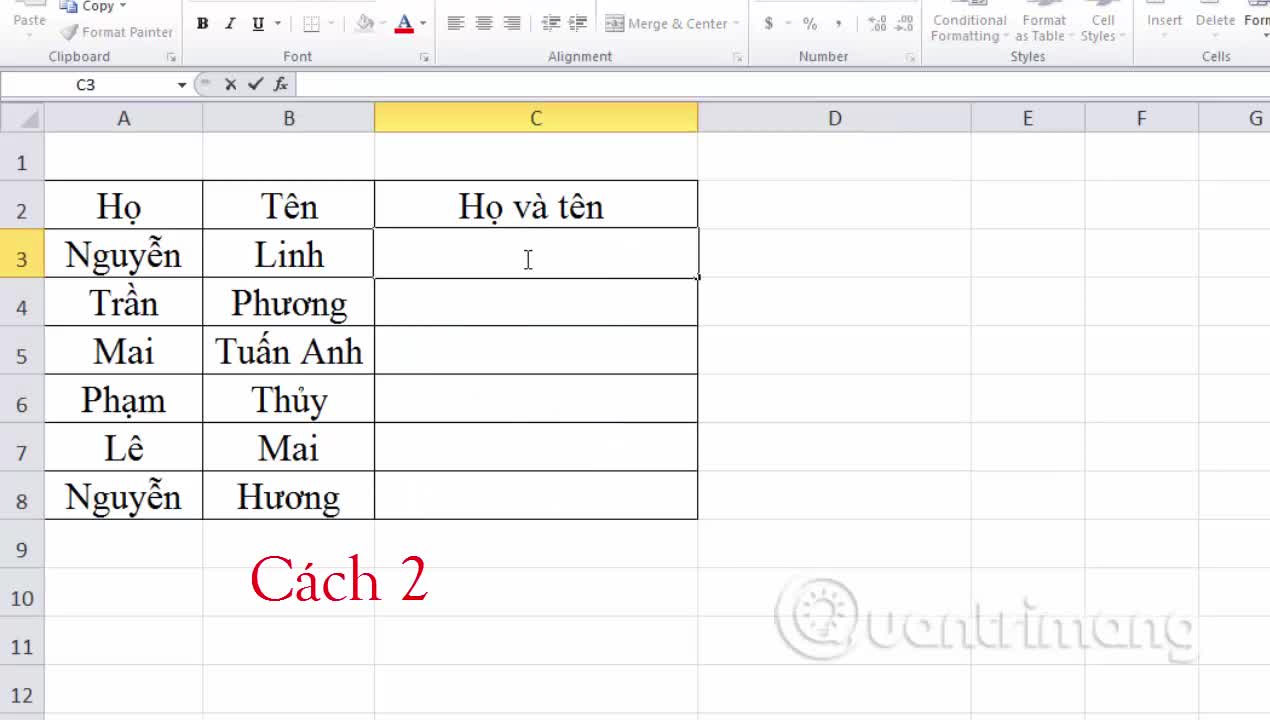The width and height of the screenshot is (1270, 720).
Task: Center text horizontally
Action: click(x=484, y=23)
